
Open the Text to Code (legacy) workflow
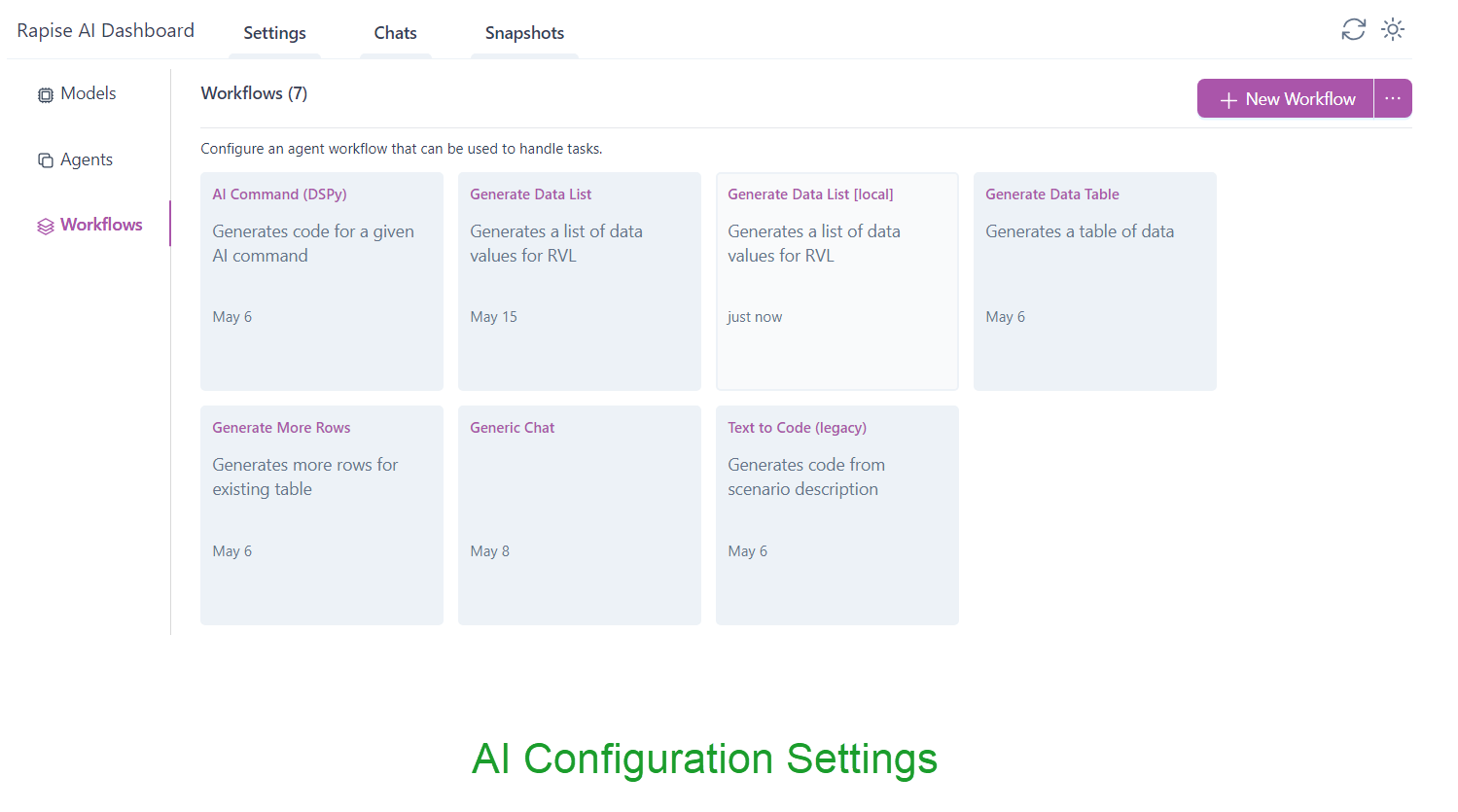[836, 514]
